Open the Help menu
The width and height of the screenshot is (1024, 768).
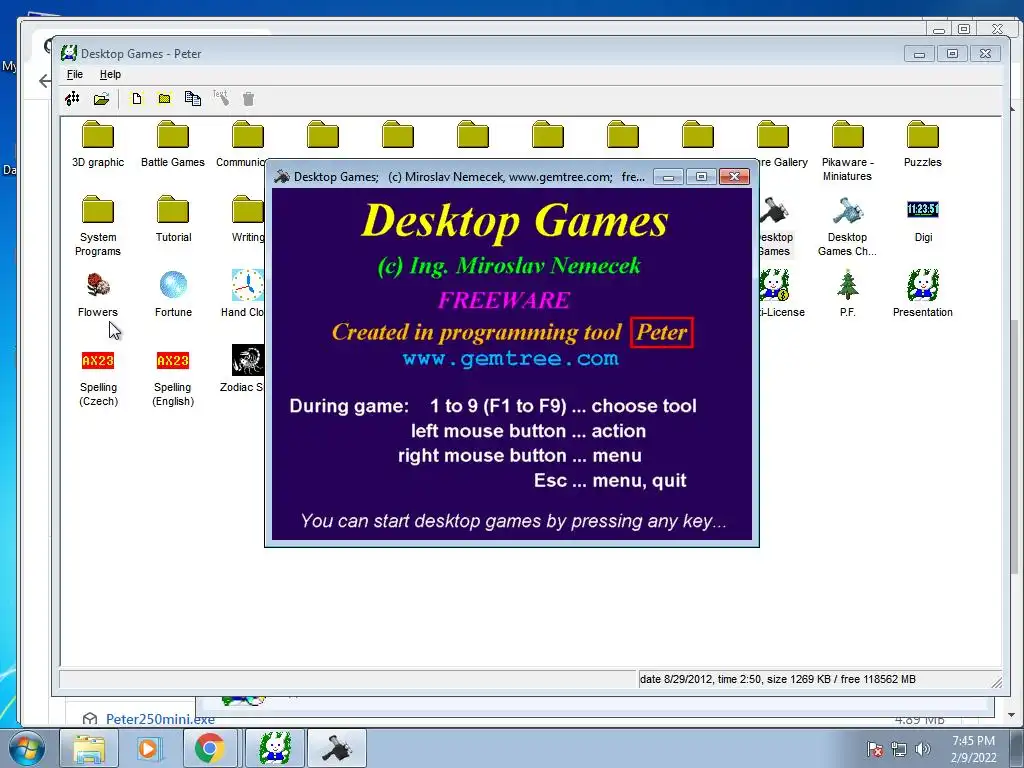[x=110, y=74]
